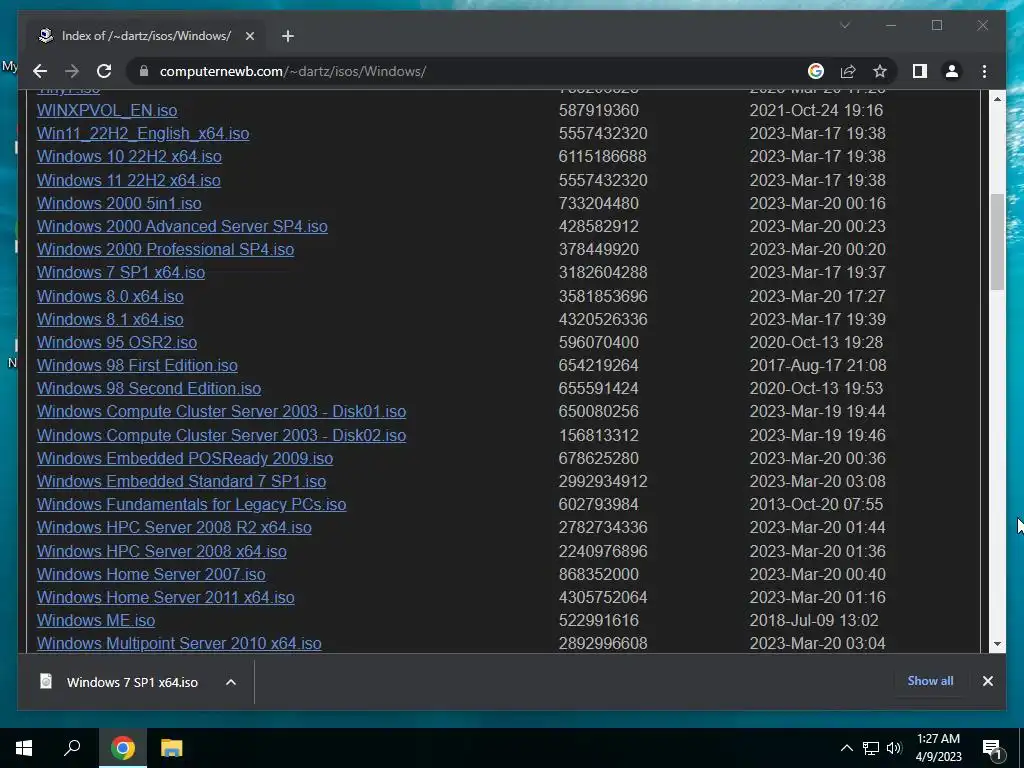The height and width of the screenshot is (768, 1024).
Task: Click the volume speaker tray icon
Action: pyautogui.click(x=894, y=748)
